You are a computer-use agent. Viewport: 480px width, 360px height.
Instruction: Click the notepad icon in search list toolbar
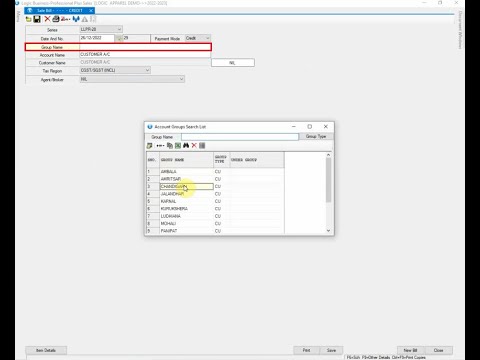[150, 146]
